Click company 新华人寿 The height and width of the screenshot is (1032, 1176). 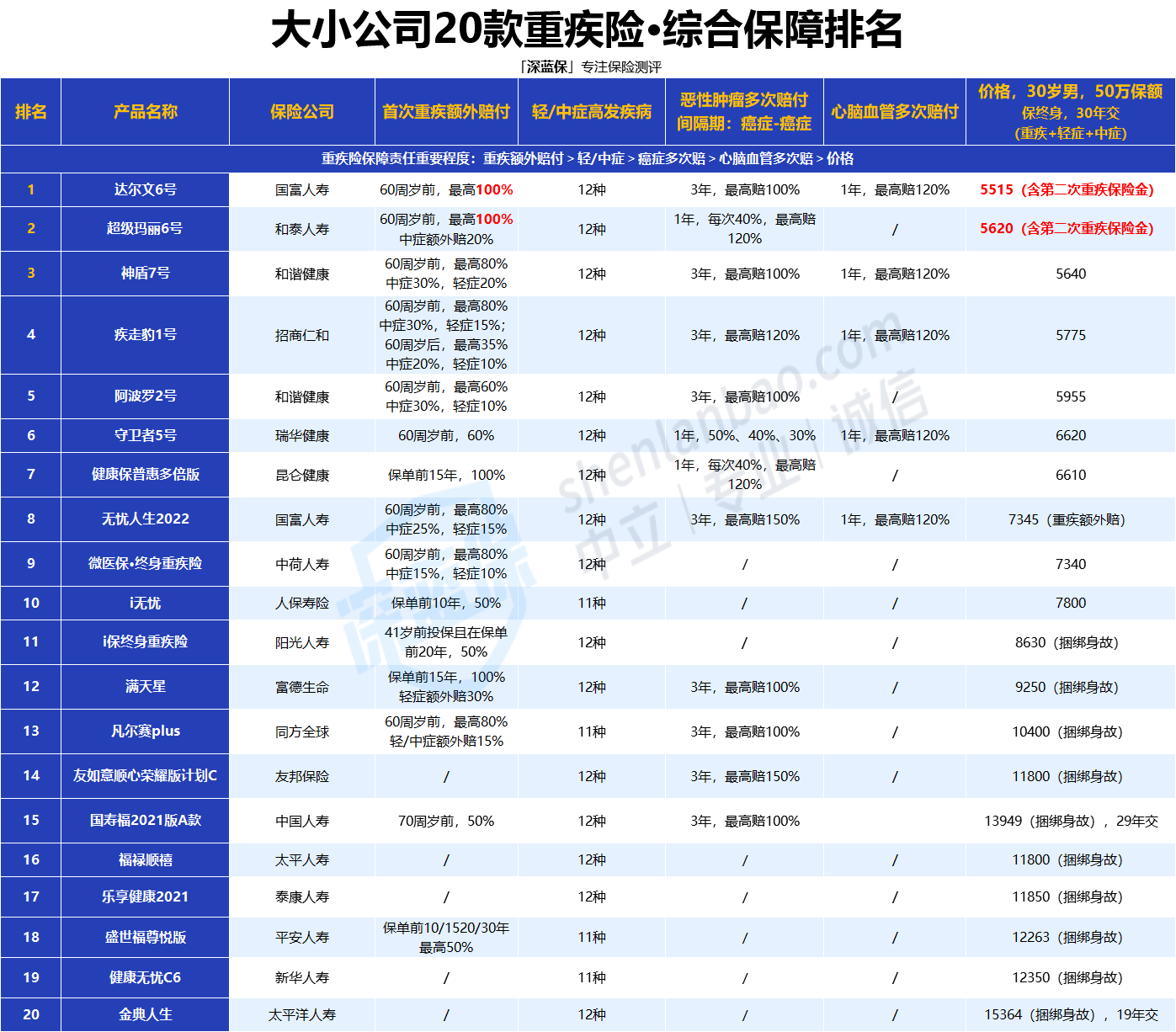[302, 977]
